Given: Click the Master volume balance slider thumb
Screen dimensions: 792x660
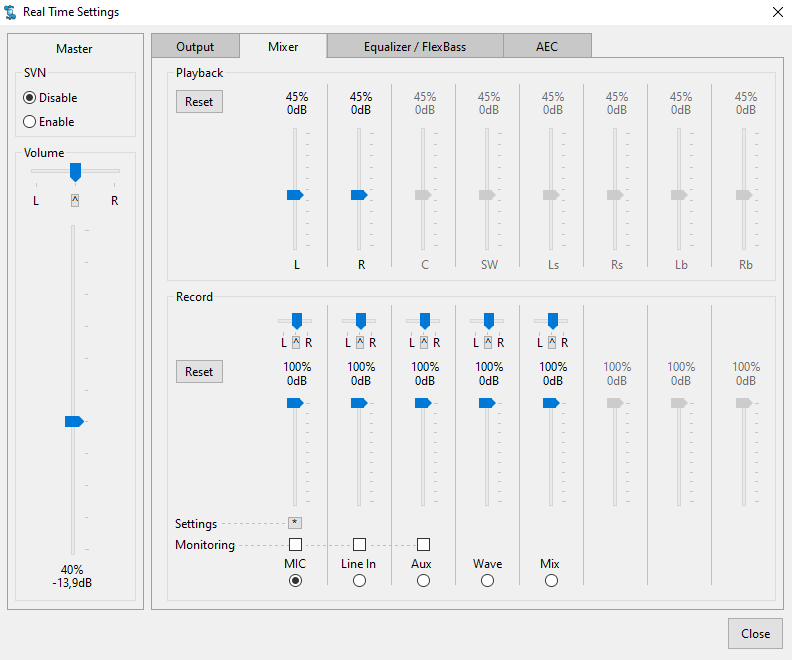Looking at the screenshot, I should [75, 172].
